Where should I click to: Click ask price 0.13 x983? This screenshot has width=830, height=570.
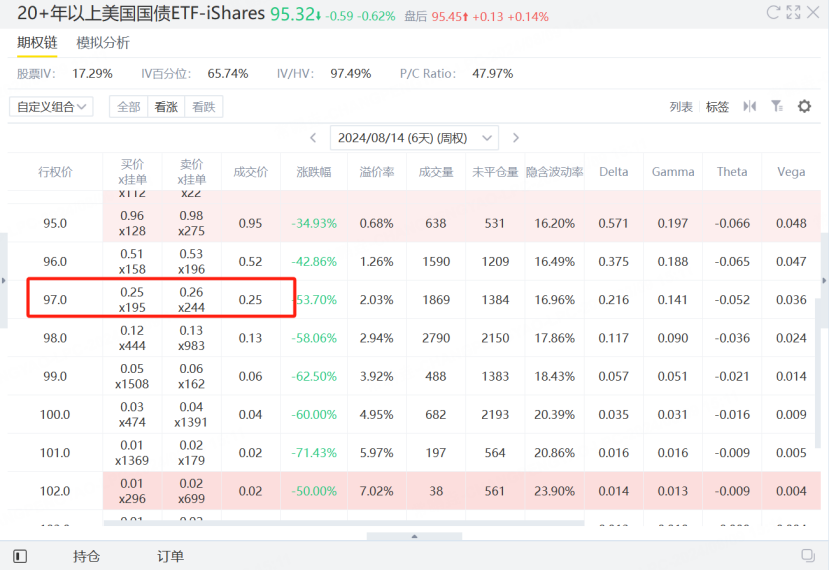tap(192, 338)
